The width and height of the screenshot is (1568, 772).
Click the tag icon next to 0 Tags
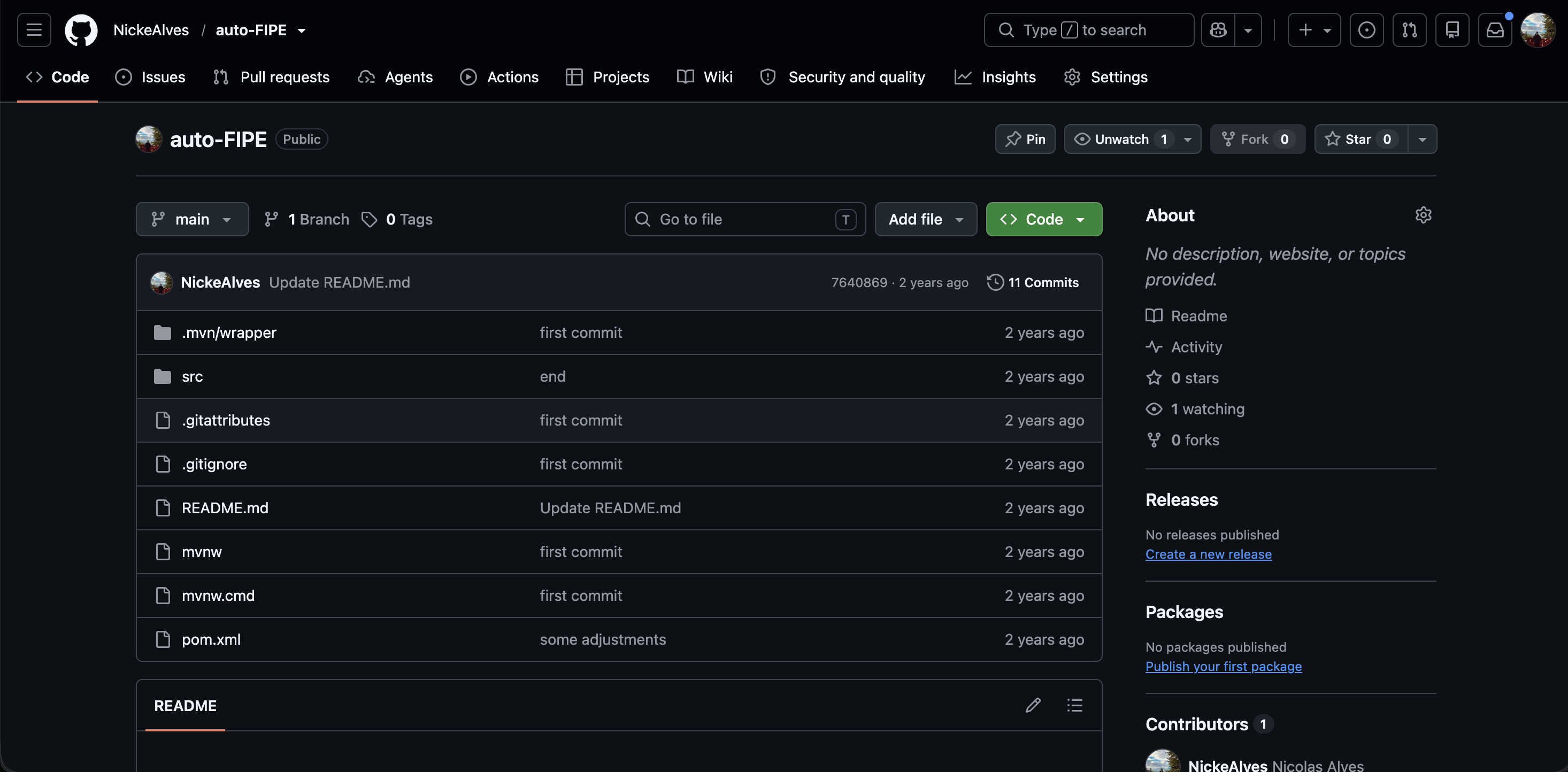369,219
